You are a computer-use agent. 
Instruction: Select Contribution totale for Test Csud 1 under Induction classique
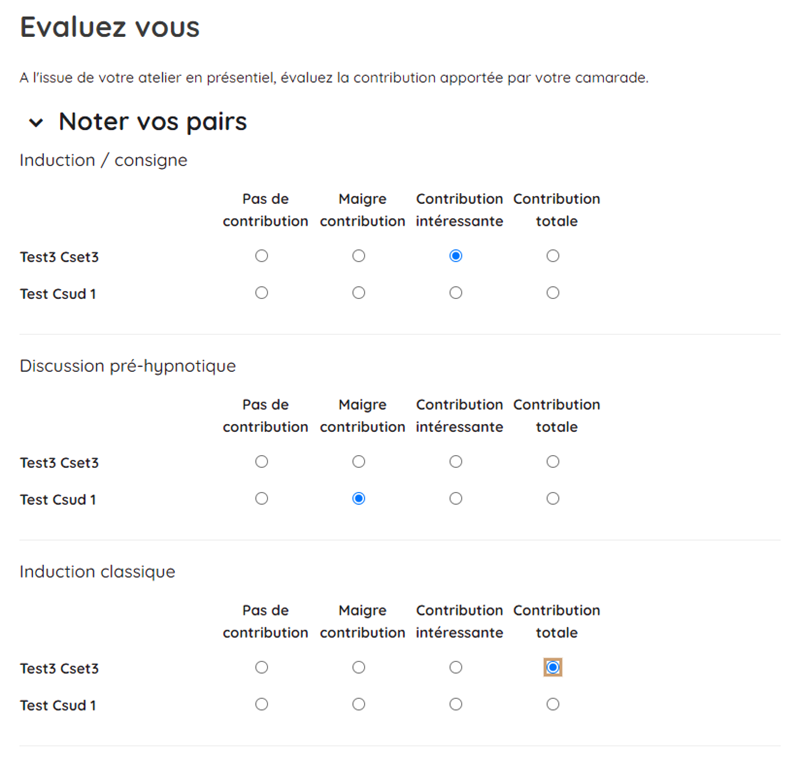point(553,704)
